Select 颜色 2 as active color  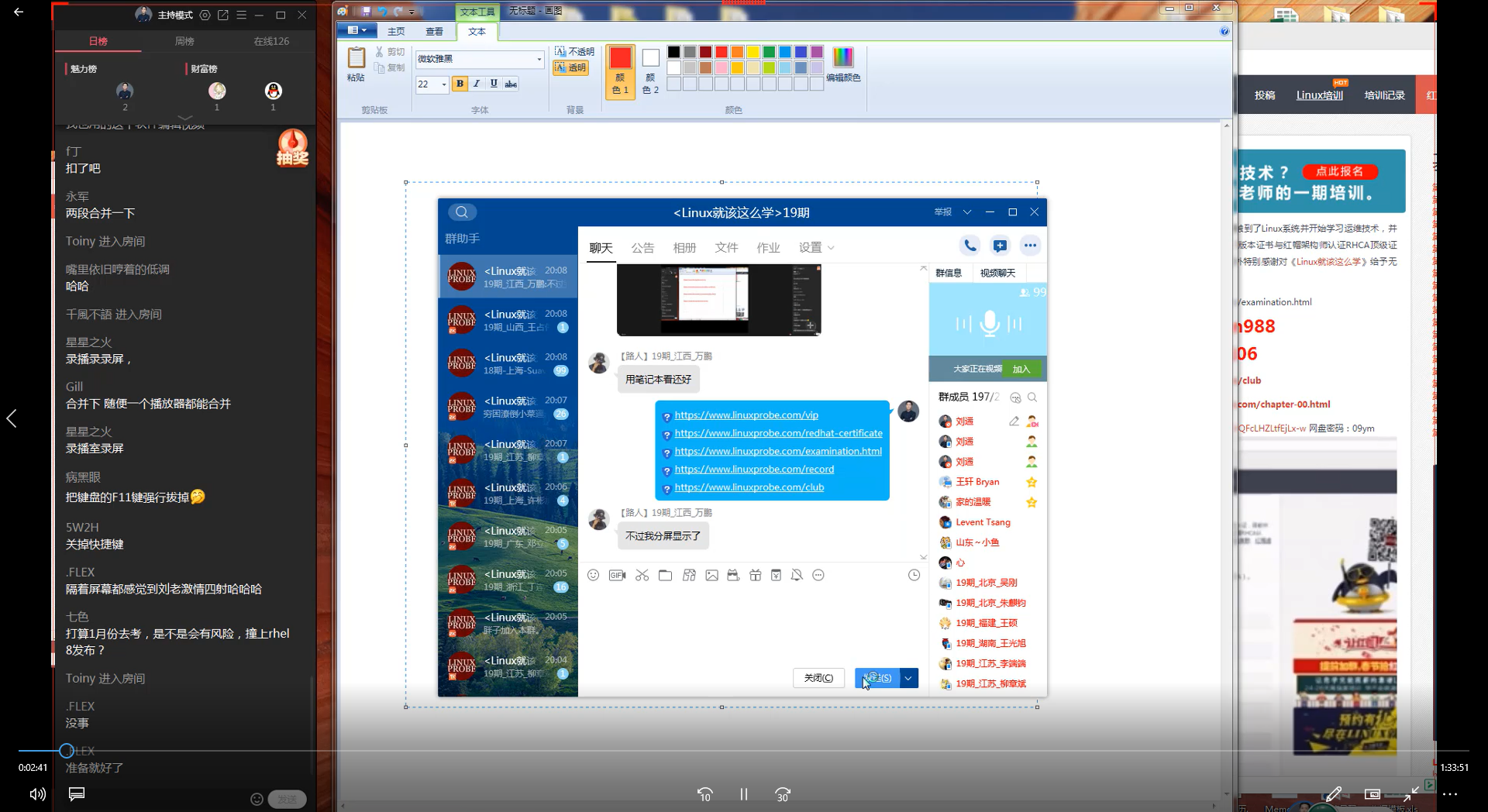650,71
